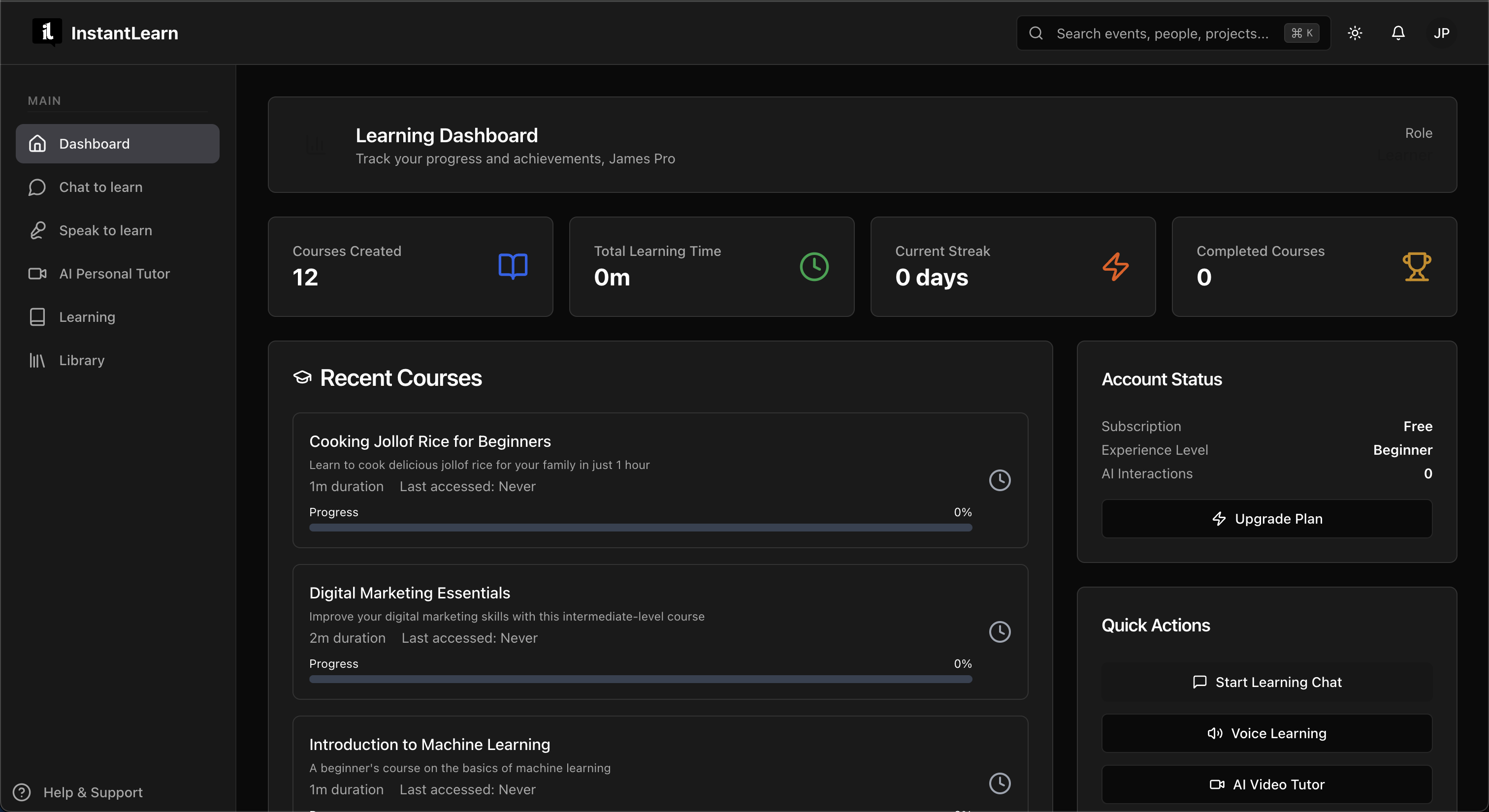Screen dimensions: 1489x812
Task: Click the Courses Created book icon
Action: [513, 266]
